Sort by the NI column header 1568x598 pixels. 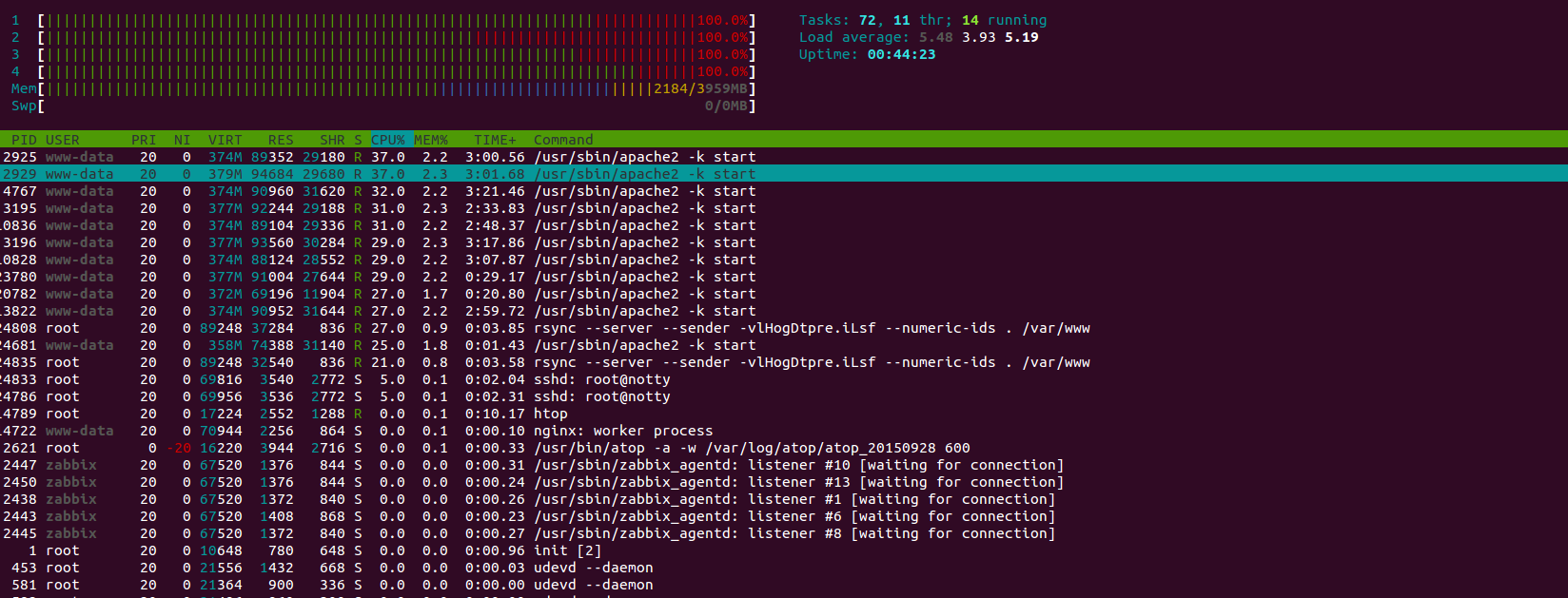(x=182, y=140)
